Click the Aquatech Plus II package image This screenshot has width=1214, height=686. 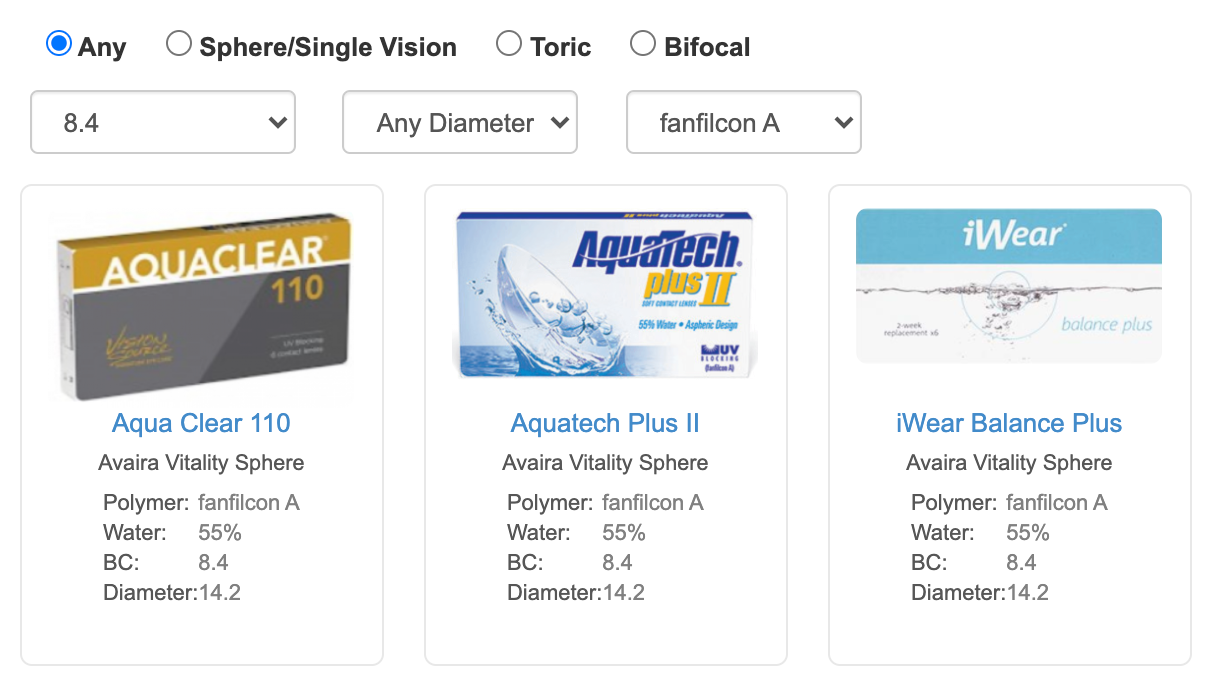pyautogui.click(x=604, y=290)
